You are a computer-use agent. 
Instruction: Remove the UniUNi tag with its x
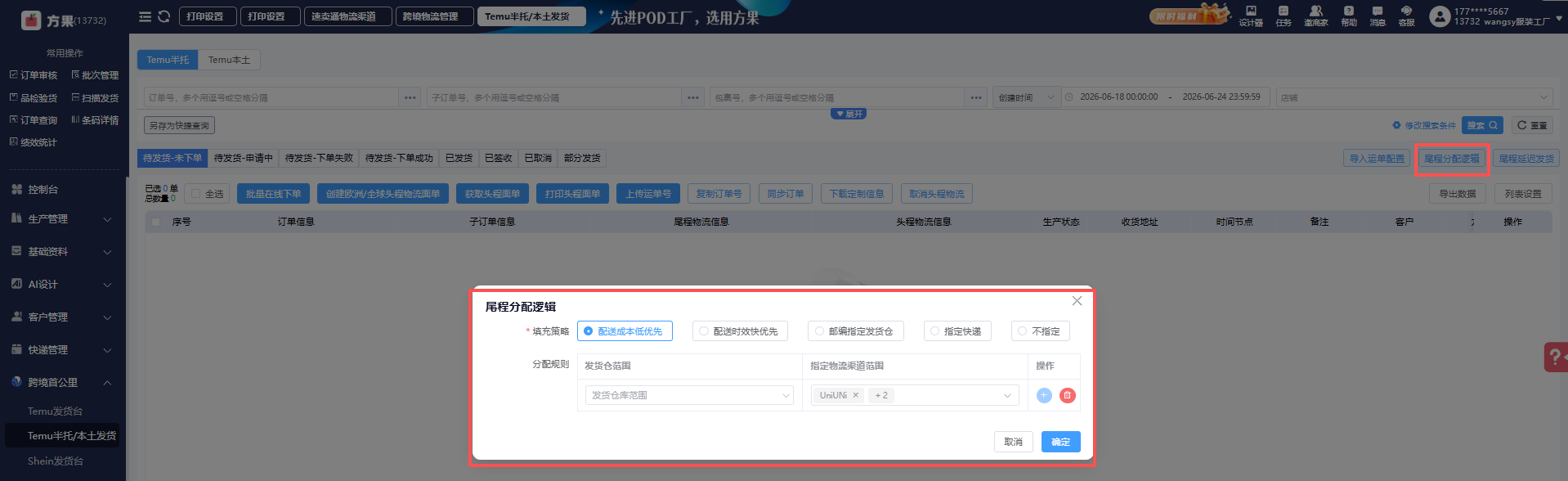point(856,395)
